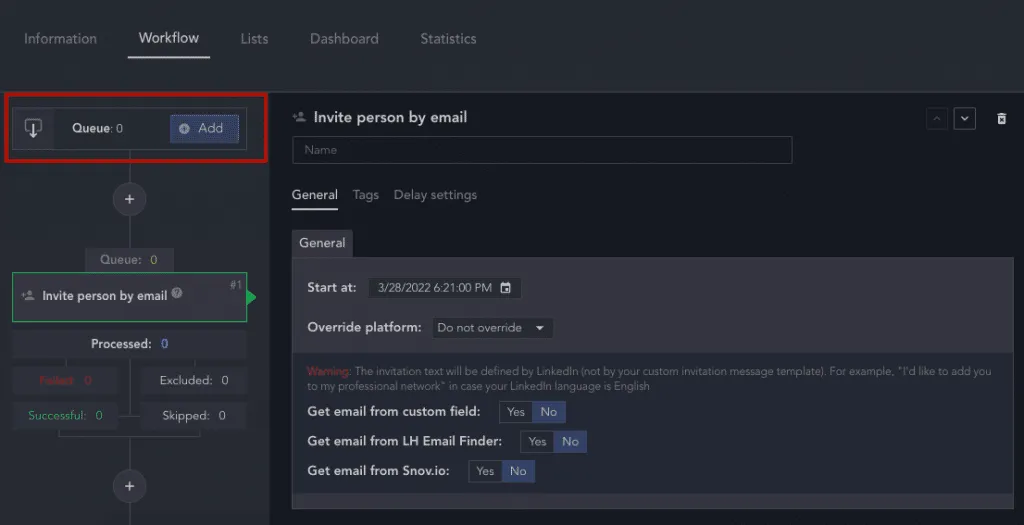Screen dimensions: 1024x525
Task: Click the Successful: 0 counter
Action: 65,416
